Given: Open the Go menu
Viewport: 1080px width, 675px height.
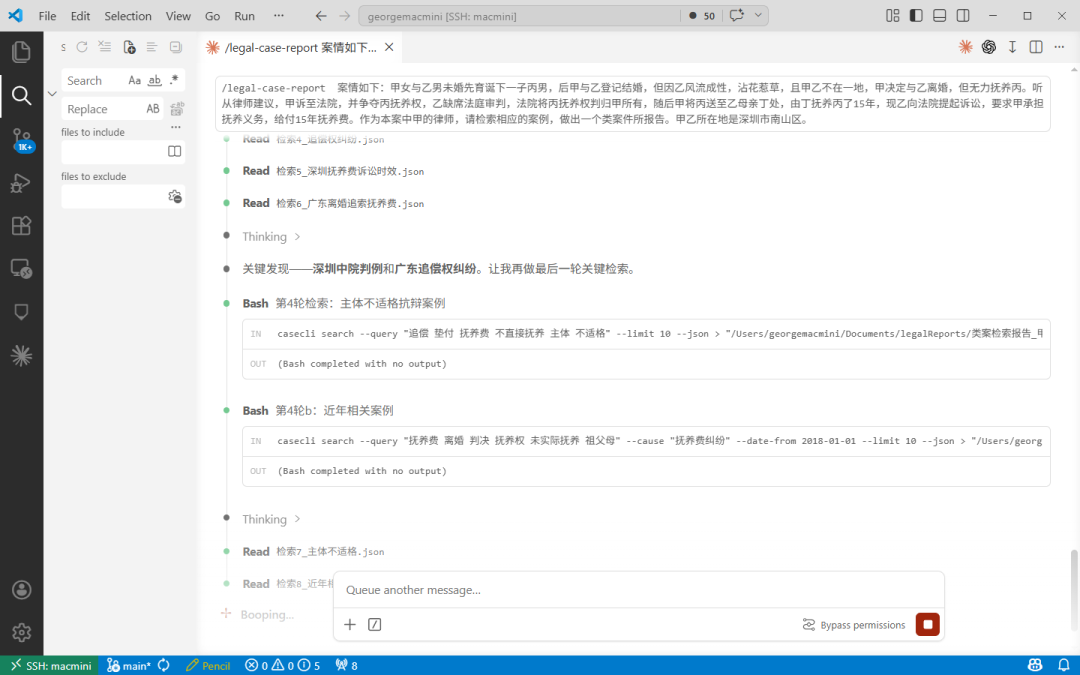Looking at the screenshot, I should [x=213, y=16].
